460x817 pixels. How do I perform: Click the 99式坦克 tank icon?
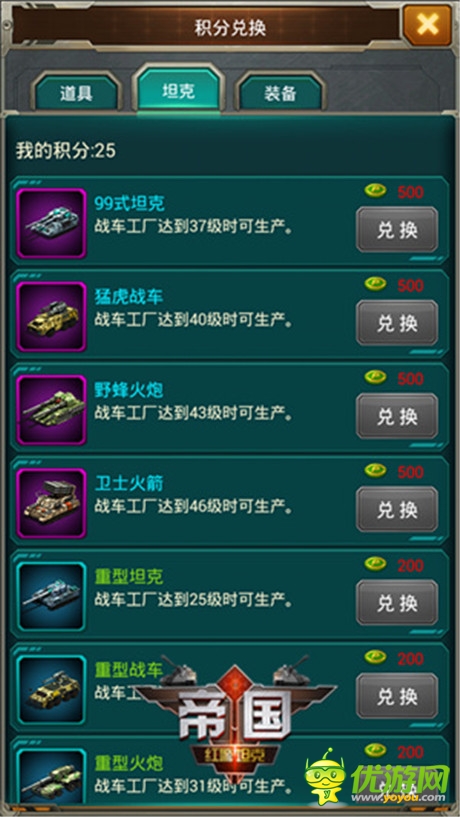pyautogui.click(x=51, y=223)
